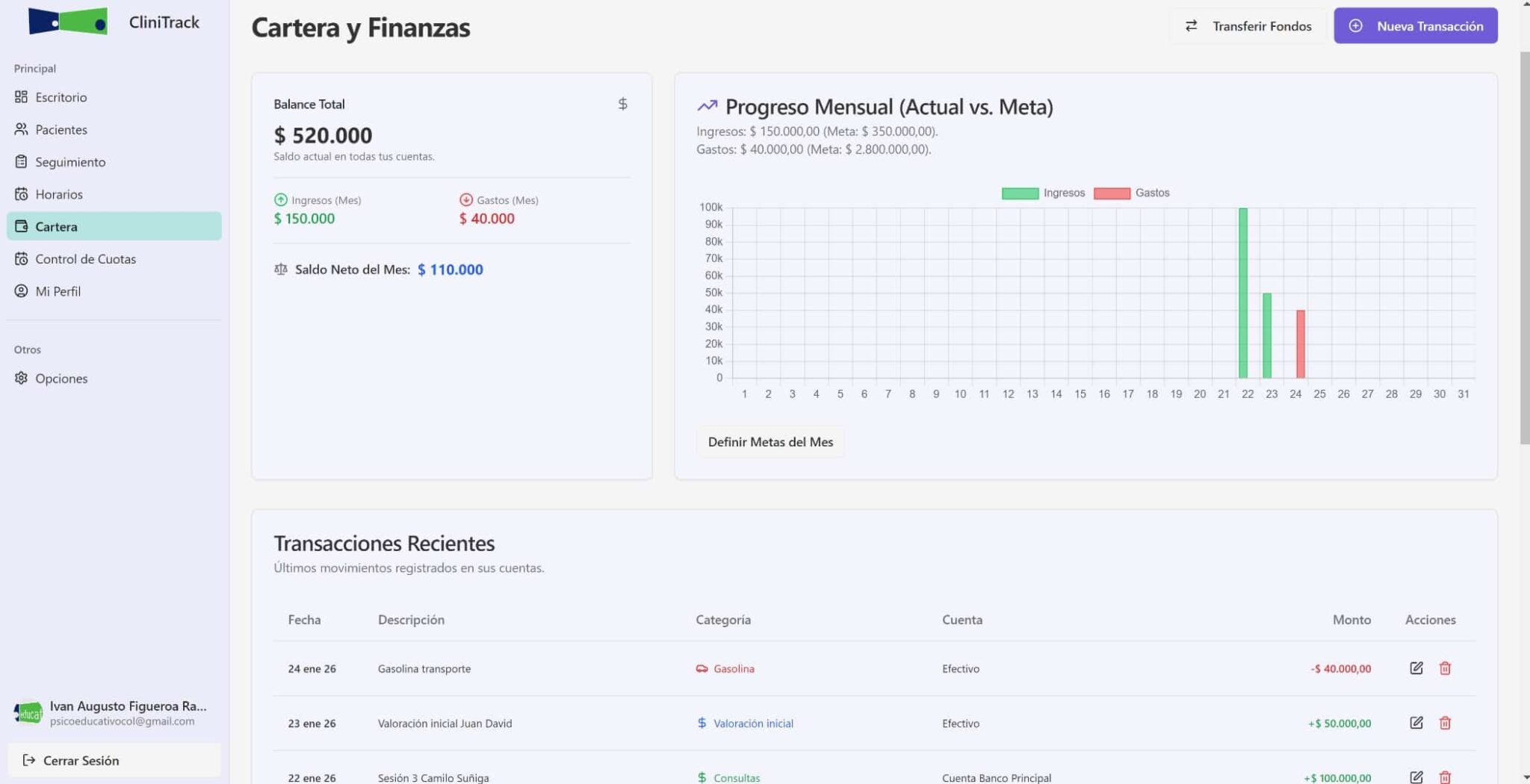Click dollar icon in Balance Total card
Image resolution: width=1530 pixels, height=784 pixels.
(x=622, y=104)
